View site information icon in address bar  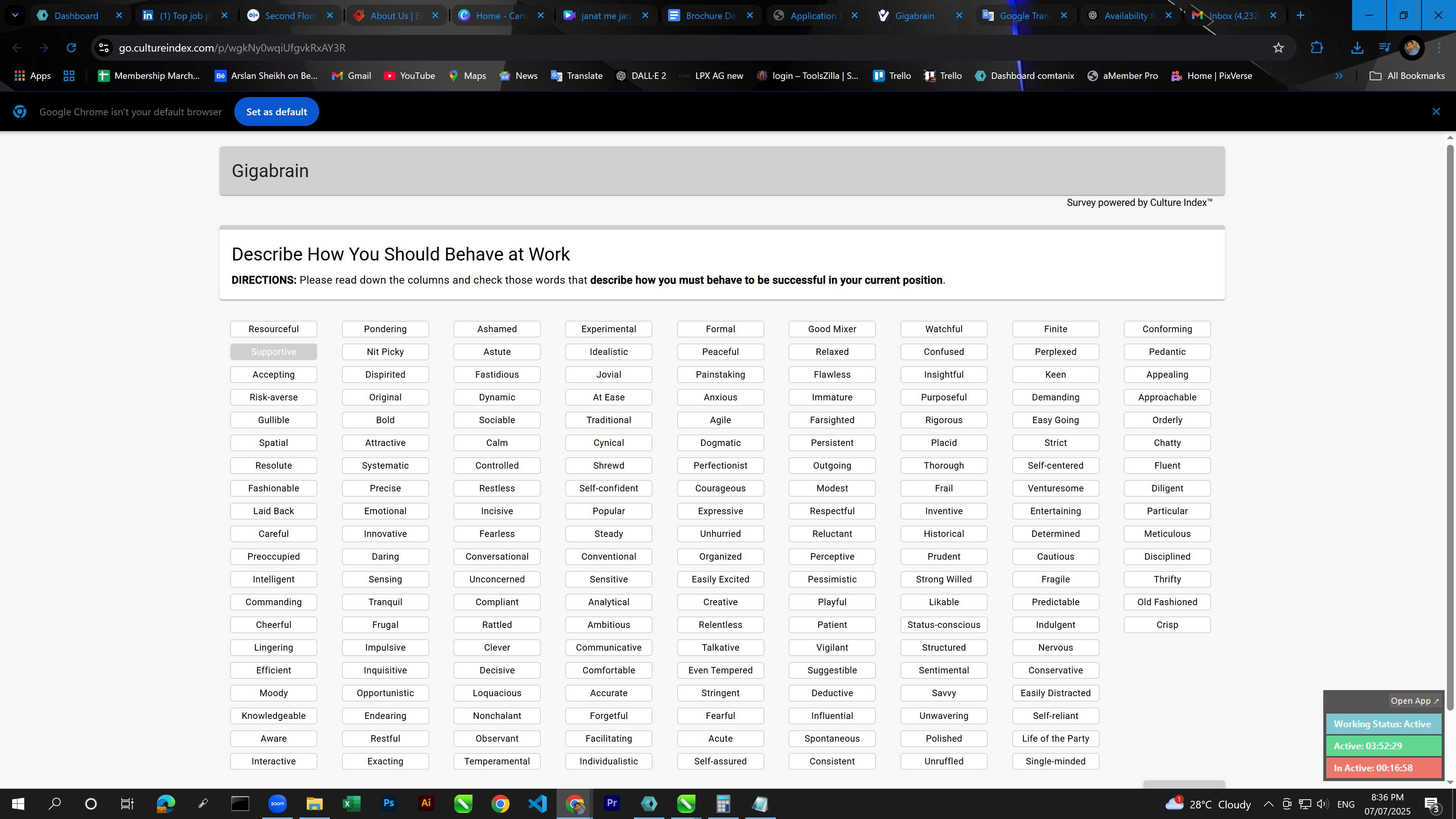tap(104, 48)
